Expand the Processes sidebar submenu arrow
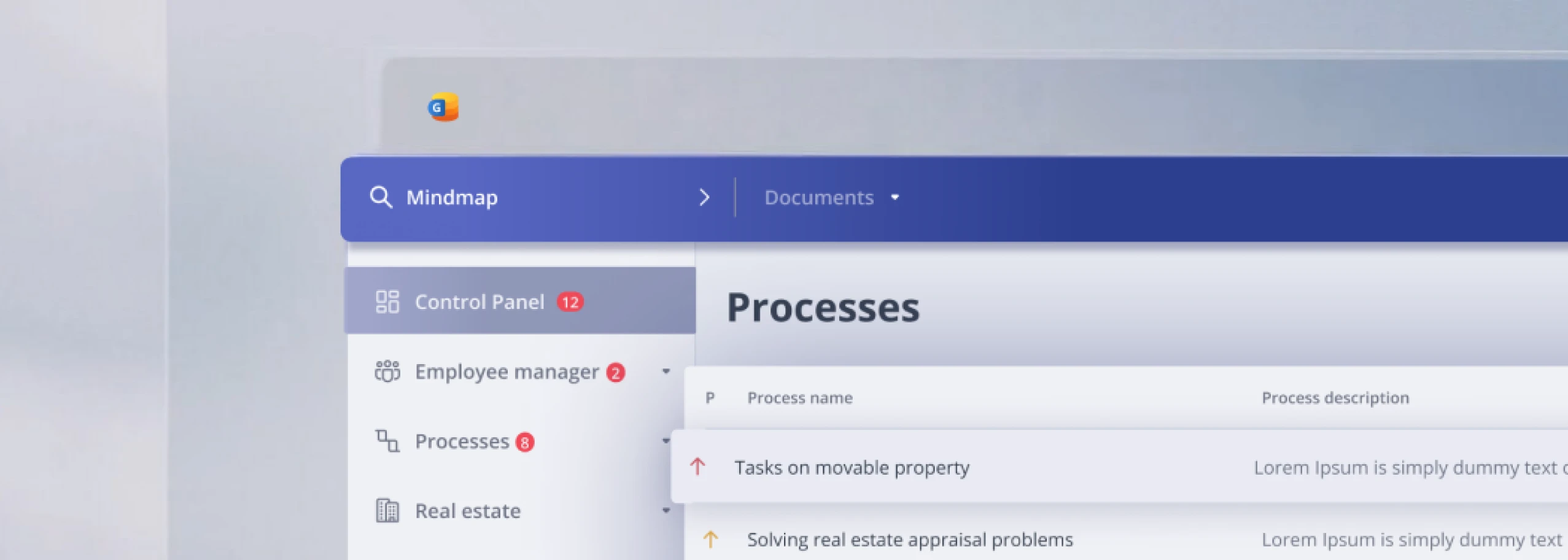This screenshot has width=1568, height=560. (x=666, y=441)
